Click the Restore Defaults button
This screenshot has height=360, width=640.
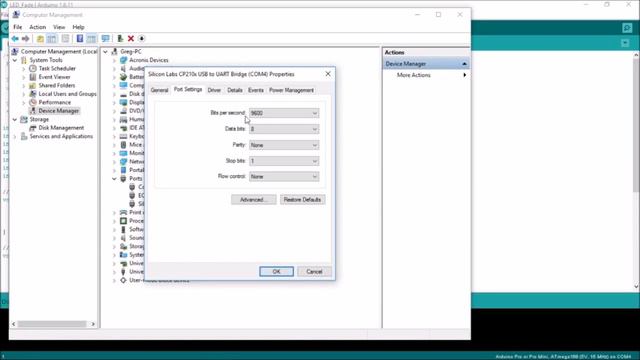[302, 200]
